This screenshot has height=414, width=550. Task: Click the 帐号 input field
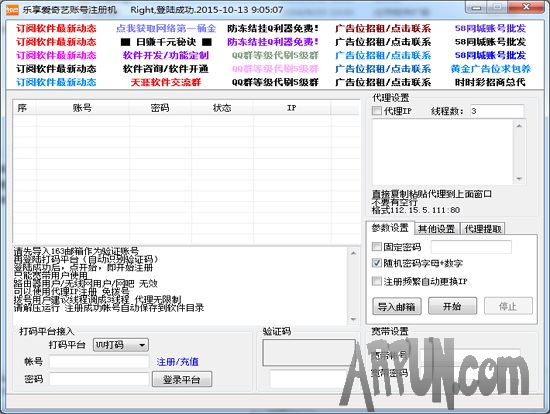pyautogui.click(x=99, y=362)
